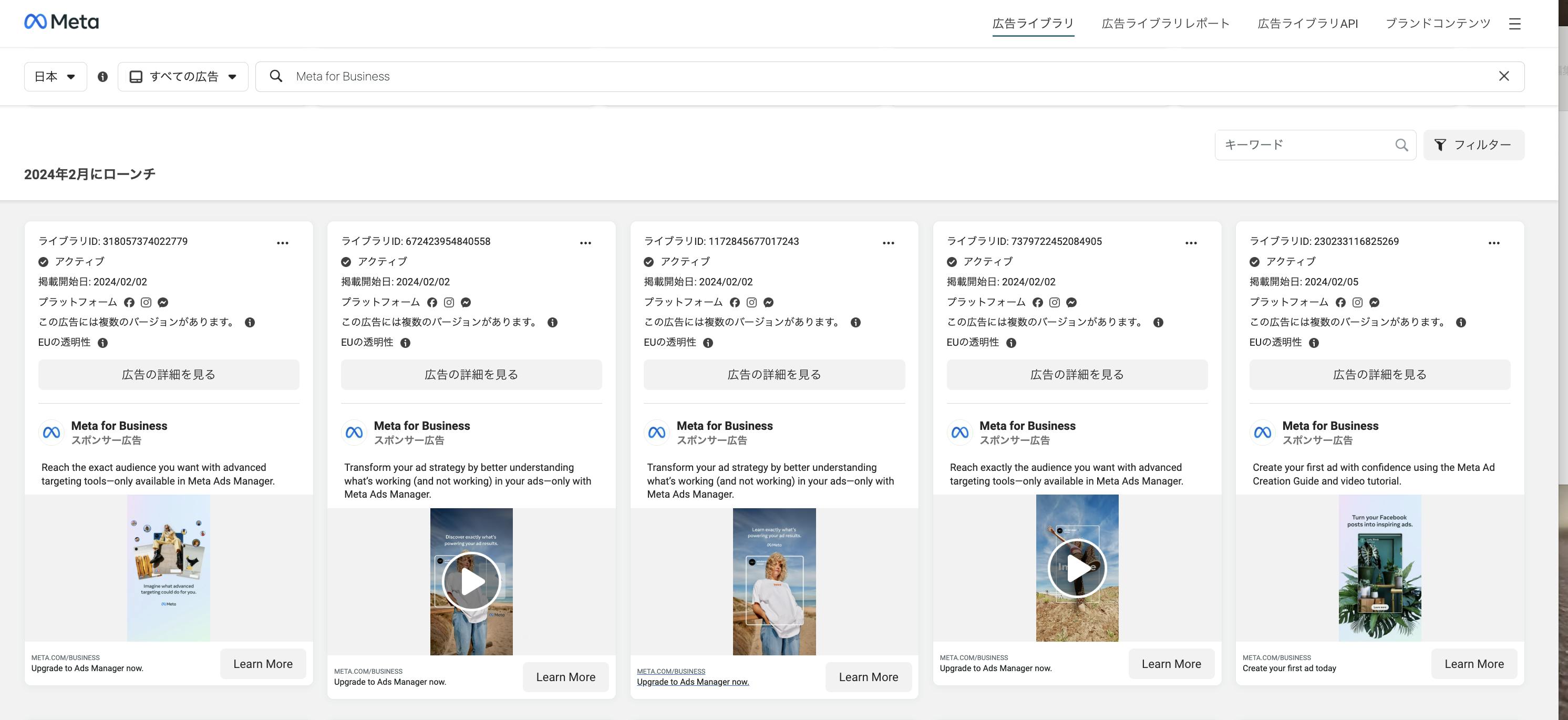This screenshot has width=1568, height=720.
Task: Open the フィルター filter options
Action: point(1473,145)
